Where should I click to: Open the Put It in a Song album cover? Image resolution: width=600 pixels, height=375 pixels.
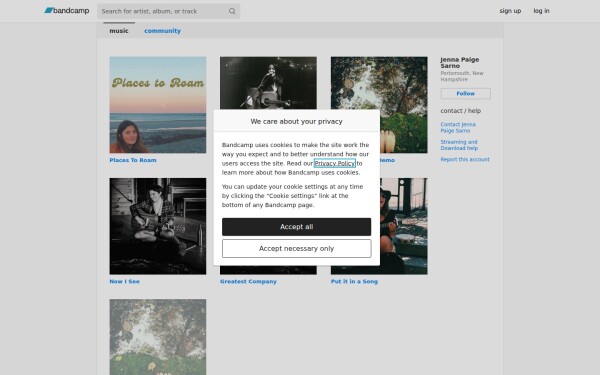[x=404, y=226]
